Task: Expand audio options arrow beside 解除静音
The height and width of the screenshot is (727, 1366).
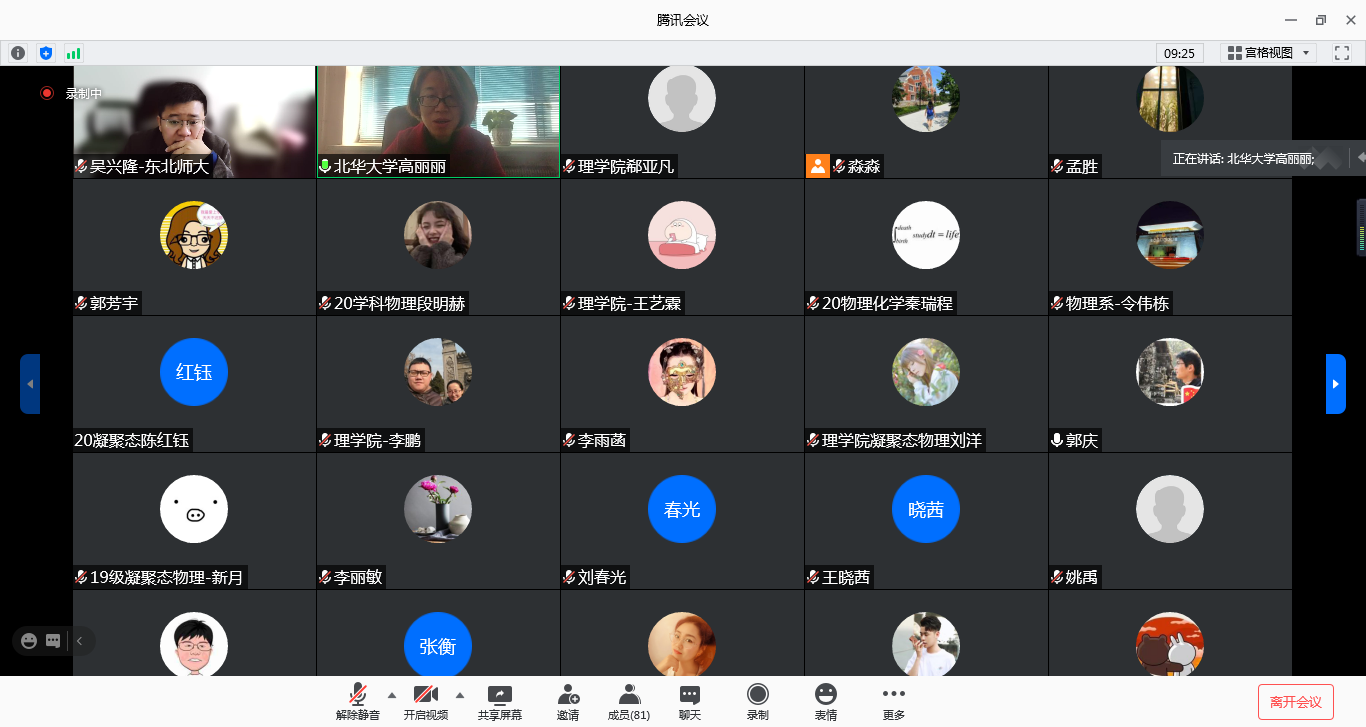Action: tap(391, 694)
